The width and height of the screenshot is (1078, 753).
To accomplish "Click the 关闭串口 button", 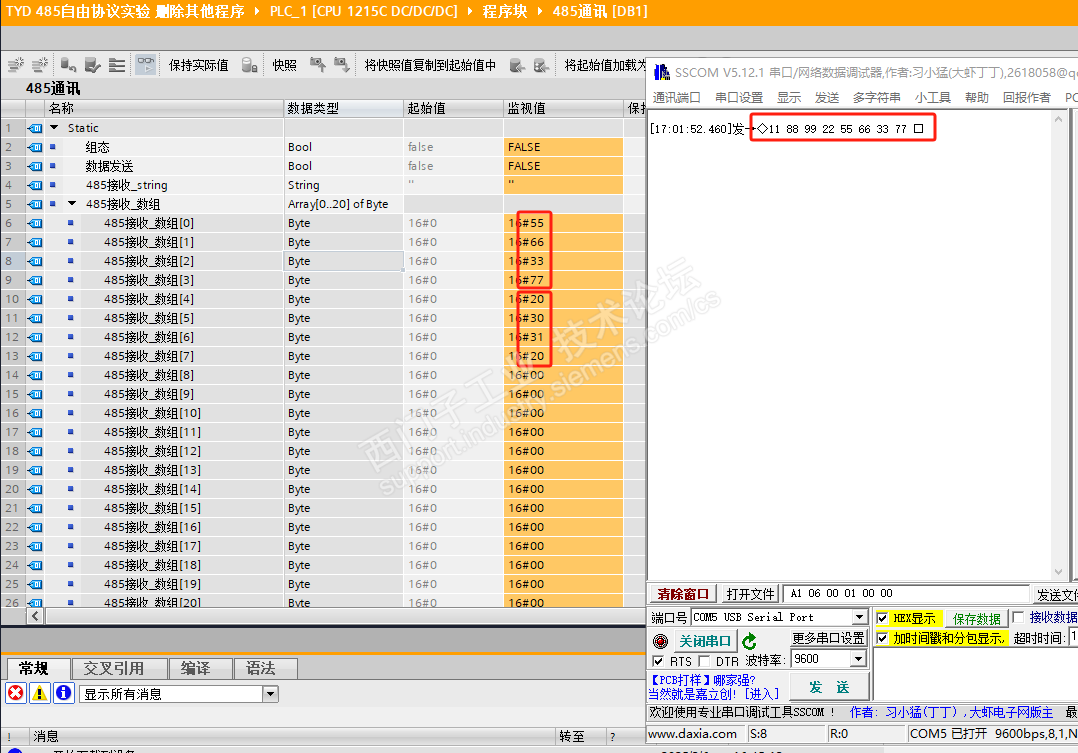I will click(705, 641).
